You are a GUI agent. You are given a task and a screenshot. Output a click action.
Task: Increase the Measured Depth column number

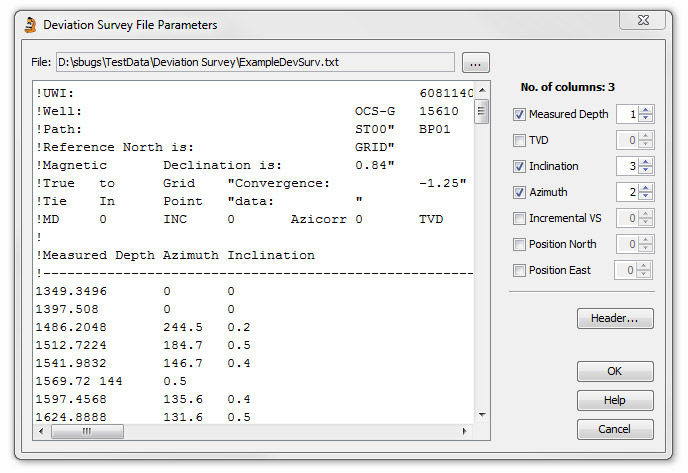[x=645, y=110]
